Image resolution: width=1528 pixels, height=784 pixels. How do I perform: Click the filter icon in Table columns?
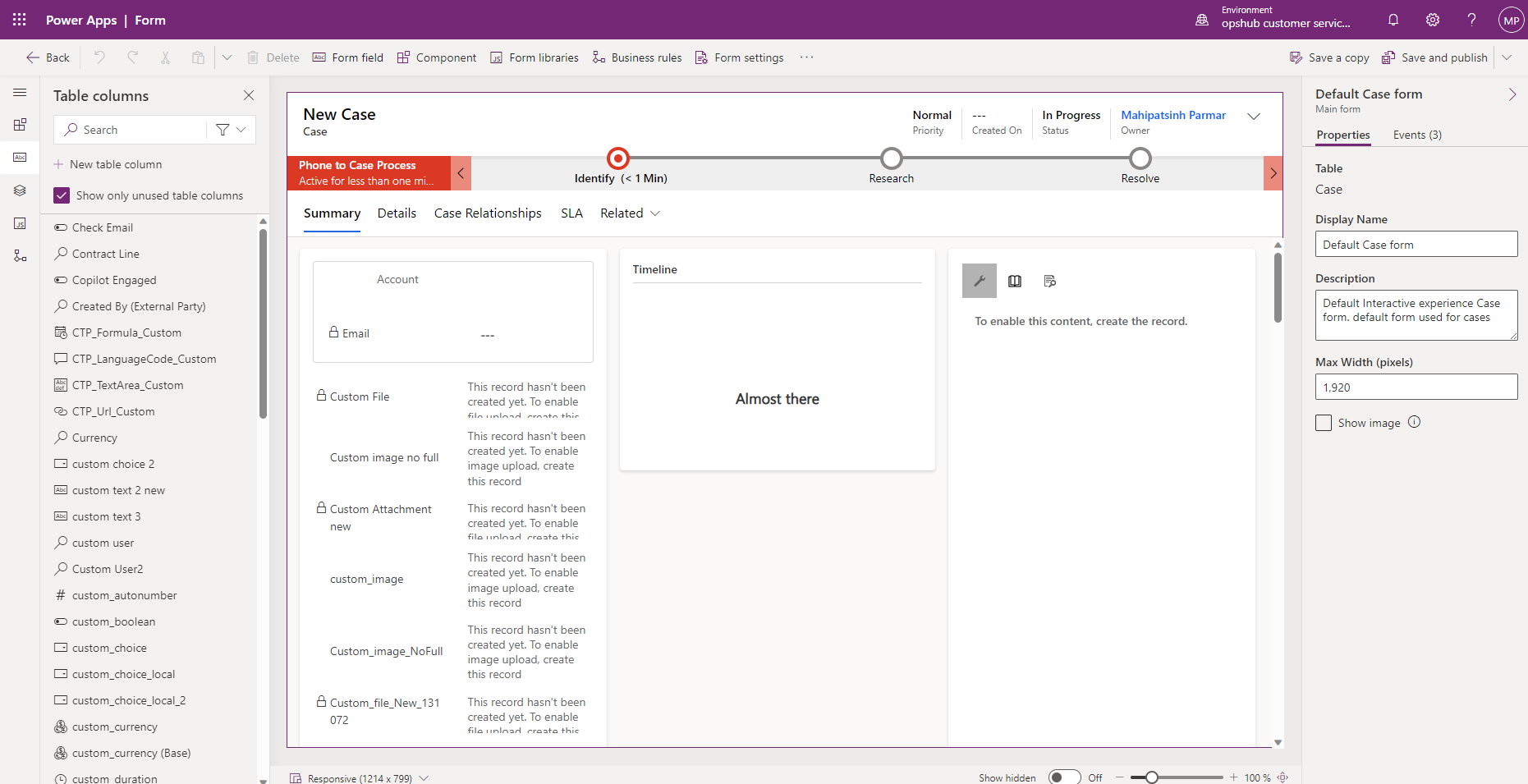tap(223, 130)
